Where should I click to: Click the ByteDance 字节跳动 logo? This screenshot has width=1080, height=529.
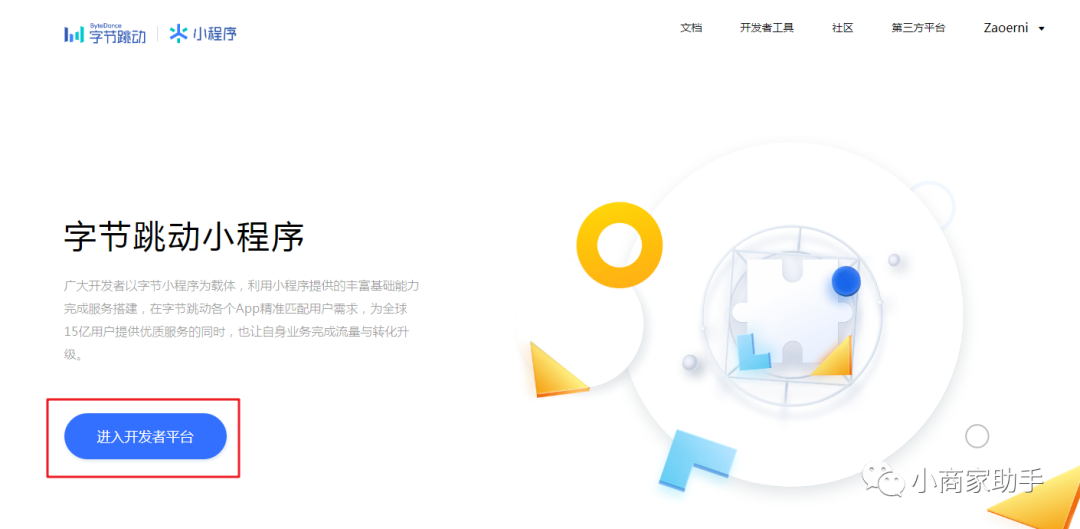105,33
